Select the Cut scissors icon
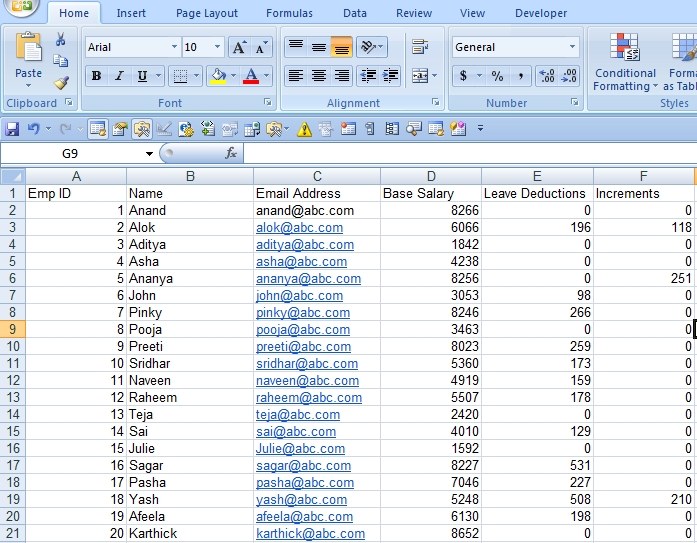 tap(61, 39)
